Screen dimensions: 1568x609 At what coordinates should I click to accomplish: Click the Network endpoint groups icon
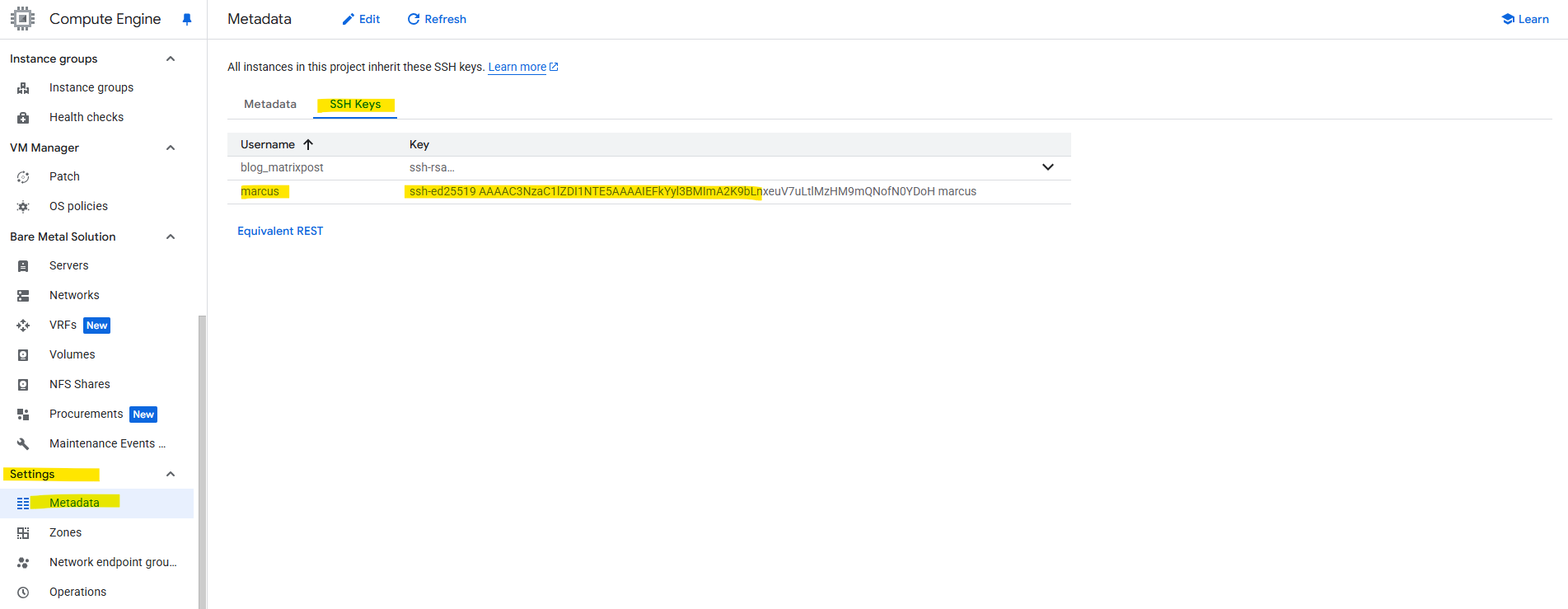tap(23, 562)
